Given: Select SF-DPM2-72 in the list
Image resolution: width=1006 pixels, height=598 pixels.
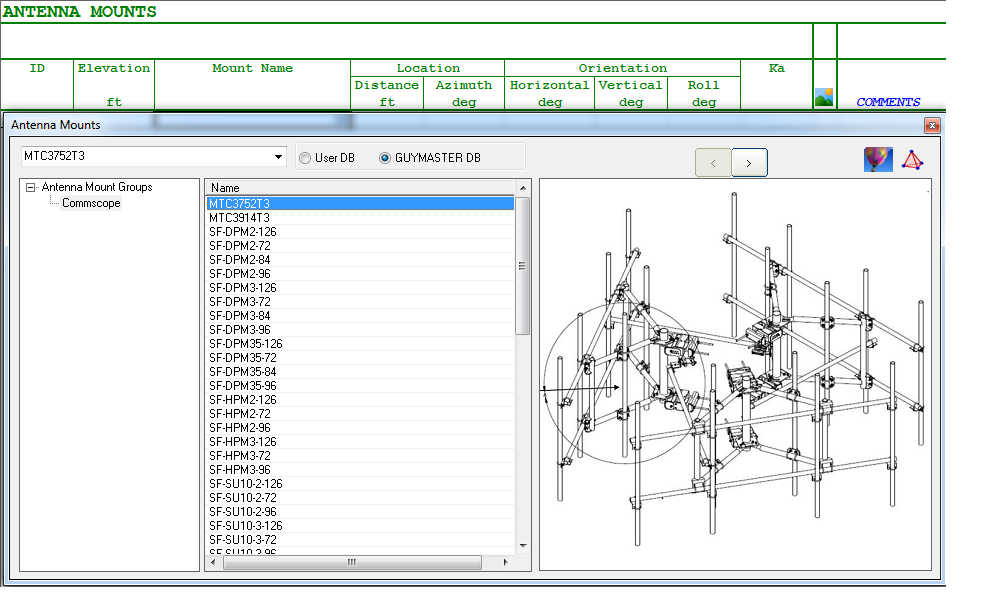Looking at the screenshot, I should [360, 246].
